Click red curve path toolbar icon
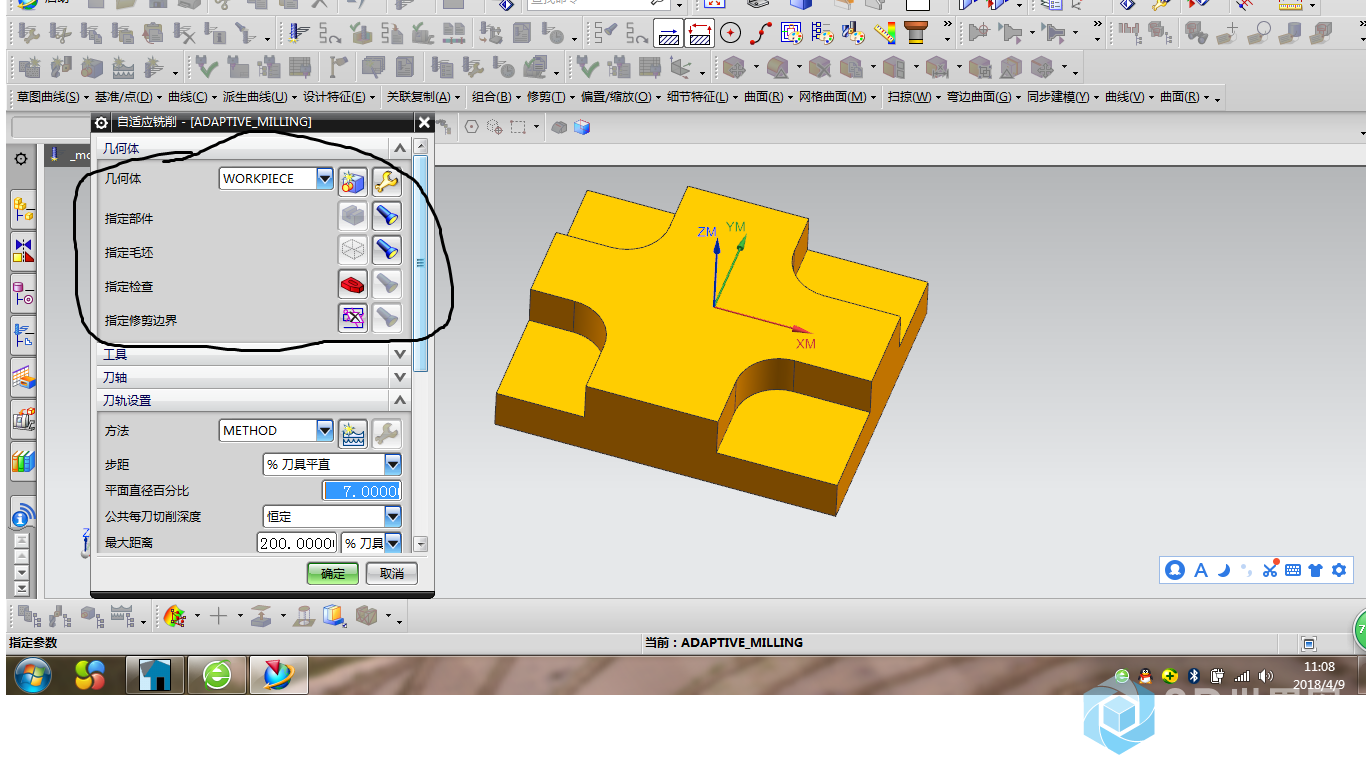This screenshot has height=768, width=1366. 760,34
